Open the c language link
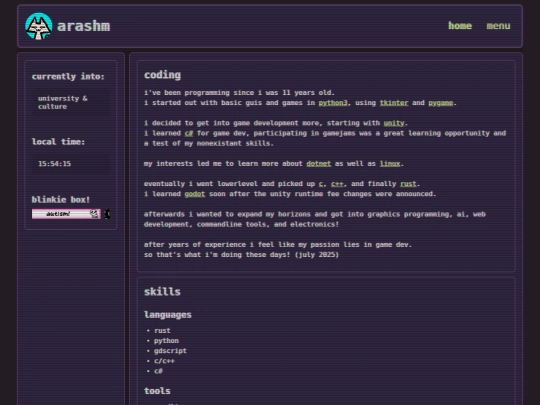The width and height of the screenshot is (540, 405). coord(321,184)
